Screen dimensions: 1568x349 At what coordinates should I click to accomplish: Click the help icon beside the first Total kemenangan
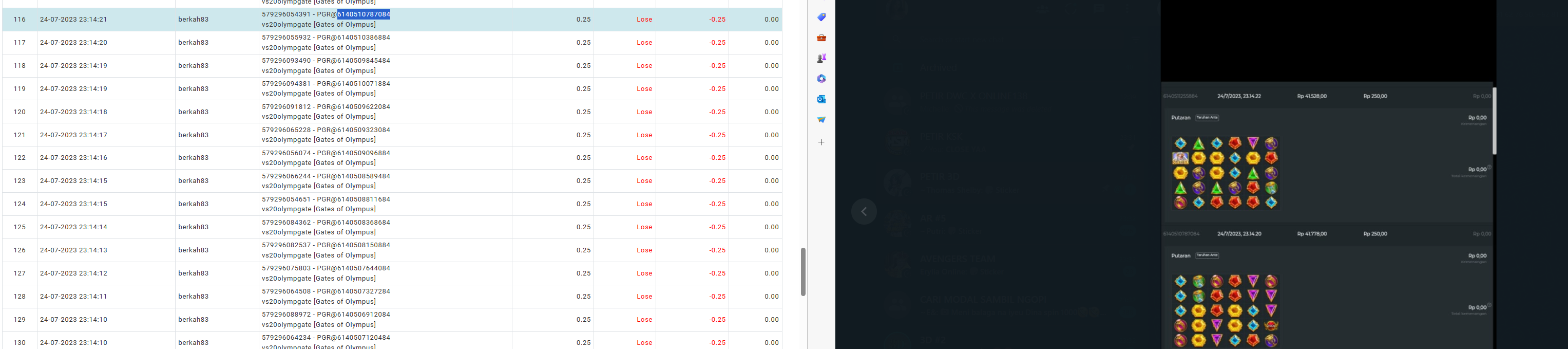point(1489,167)
